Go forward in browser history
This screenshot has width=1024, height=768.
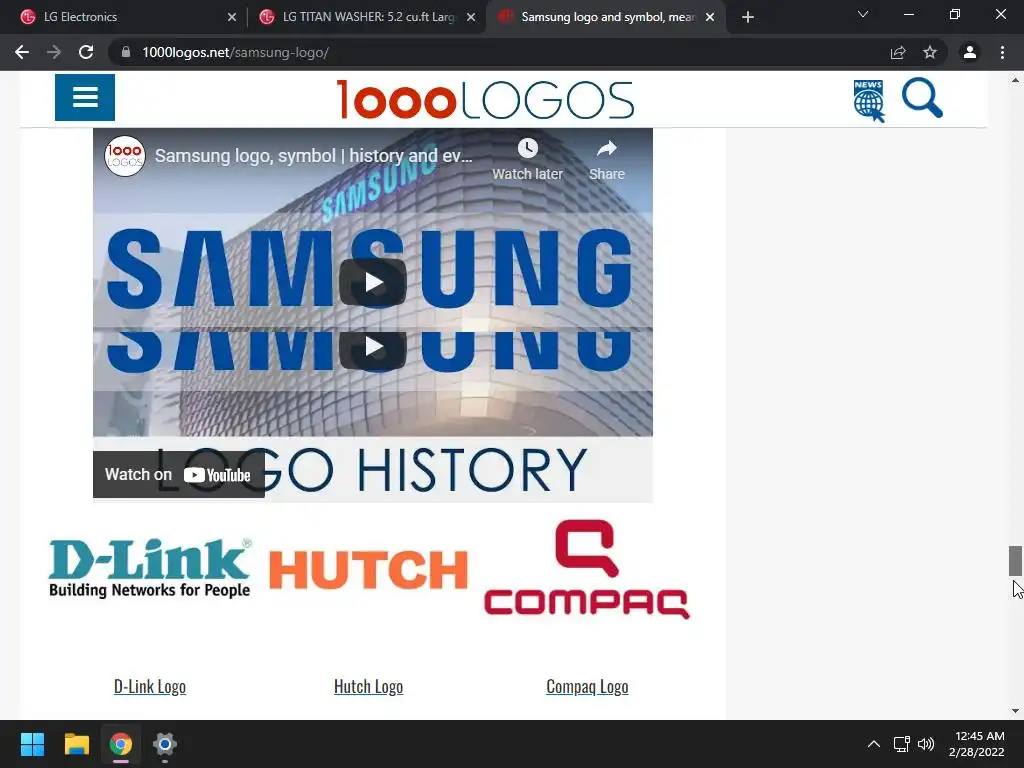point(54,52)
